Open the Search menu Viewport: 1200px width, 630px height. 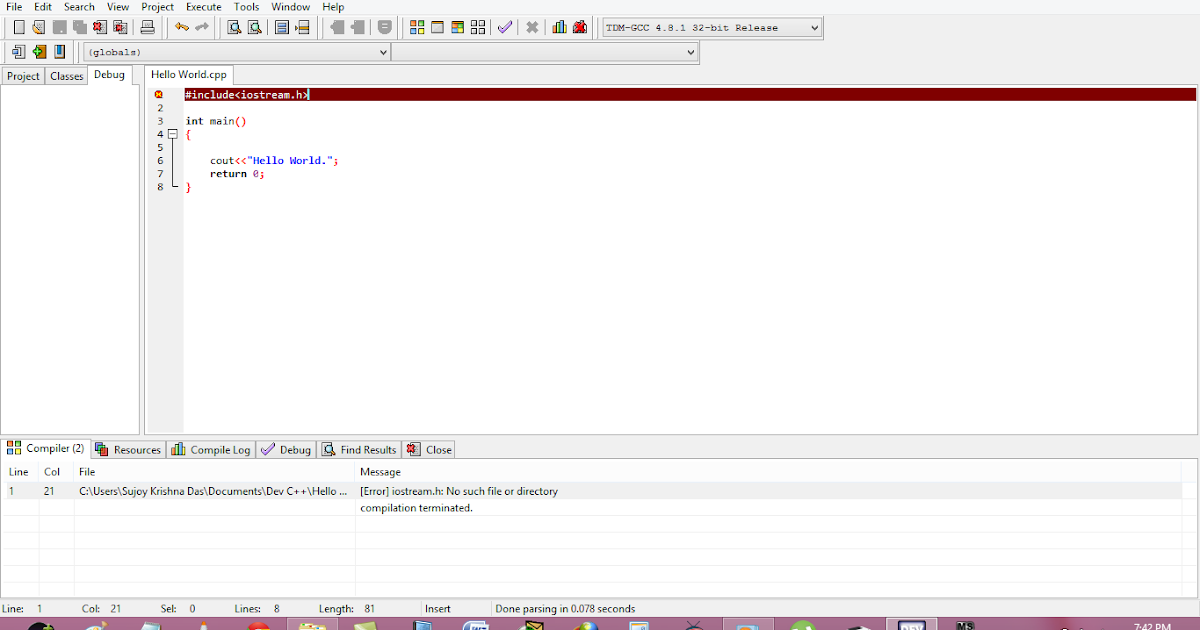tap(79, 7)
